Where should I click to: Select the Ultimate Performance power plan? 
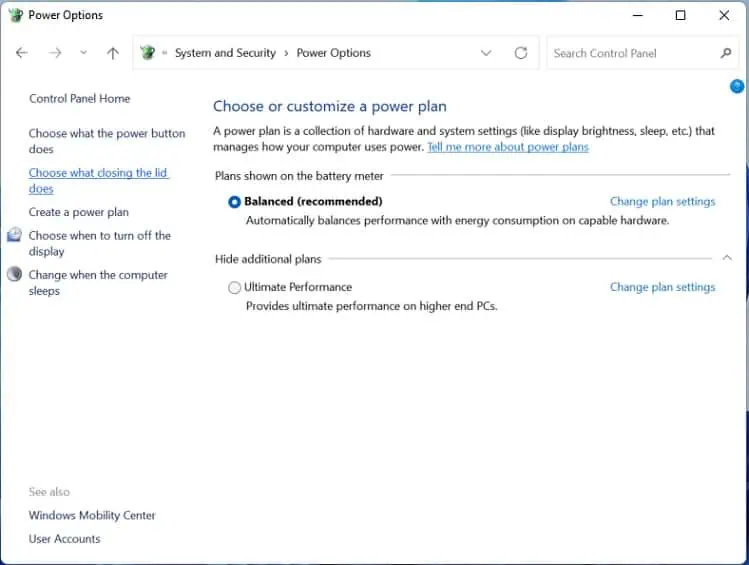point(235,287)
